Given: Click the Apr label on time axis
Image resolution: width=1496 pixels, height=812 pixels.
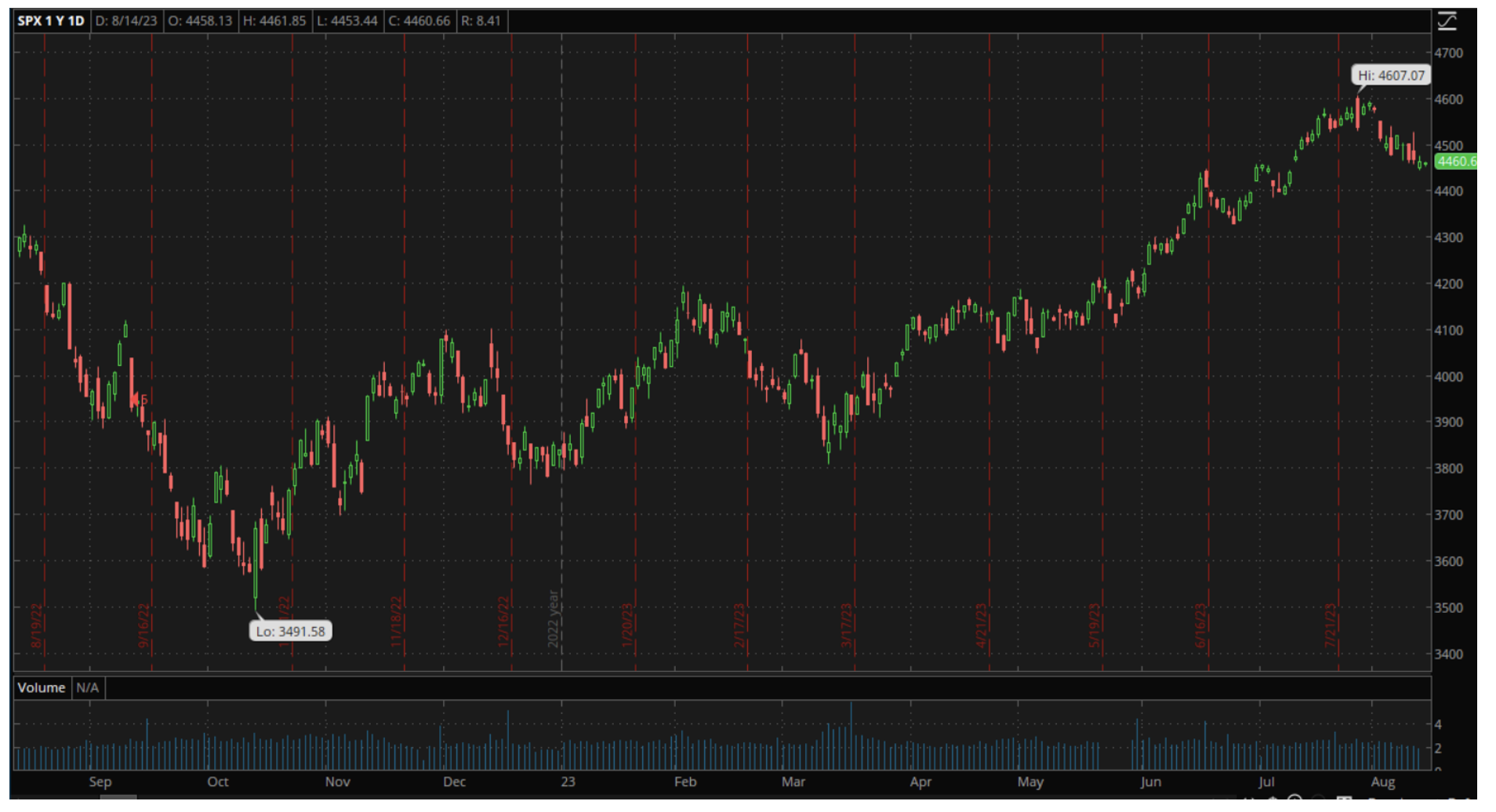Looking at the screenshot, I should (920, 781).
